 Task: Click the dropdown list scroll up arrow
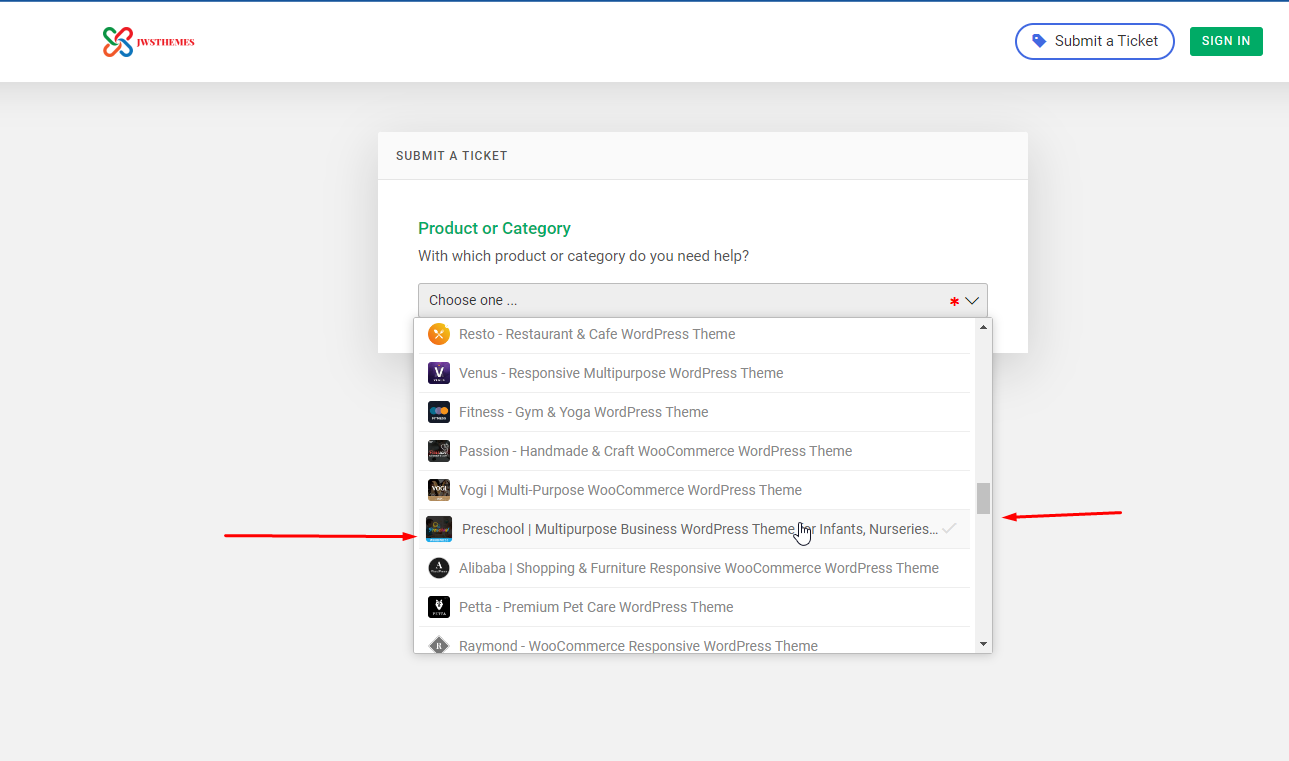point(983,327)
